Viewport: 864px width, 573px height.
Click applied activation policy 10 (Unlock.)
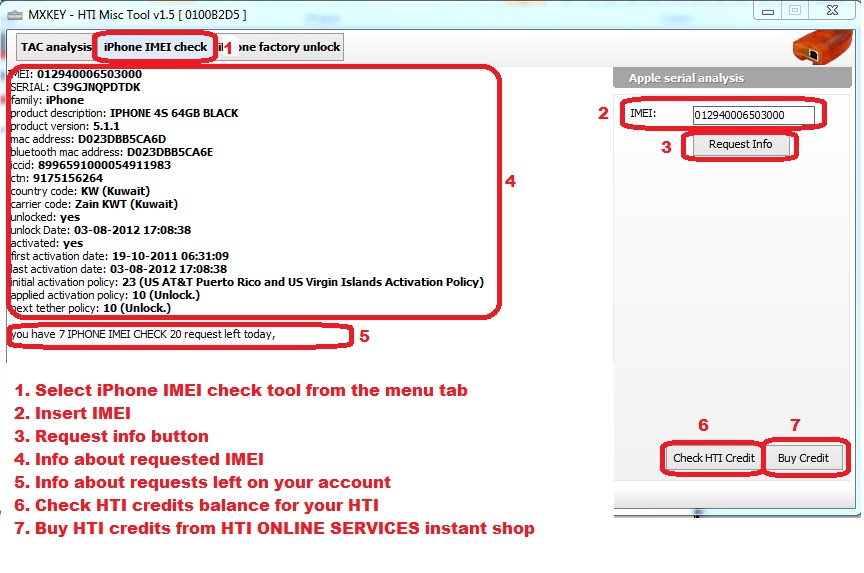click(105, 295)
